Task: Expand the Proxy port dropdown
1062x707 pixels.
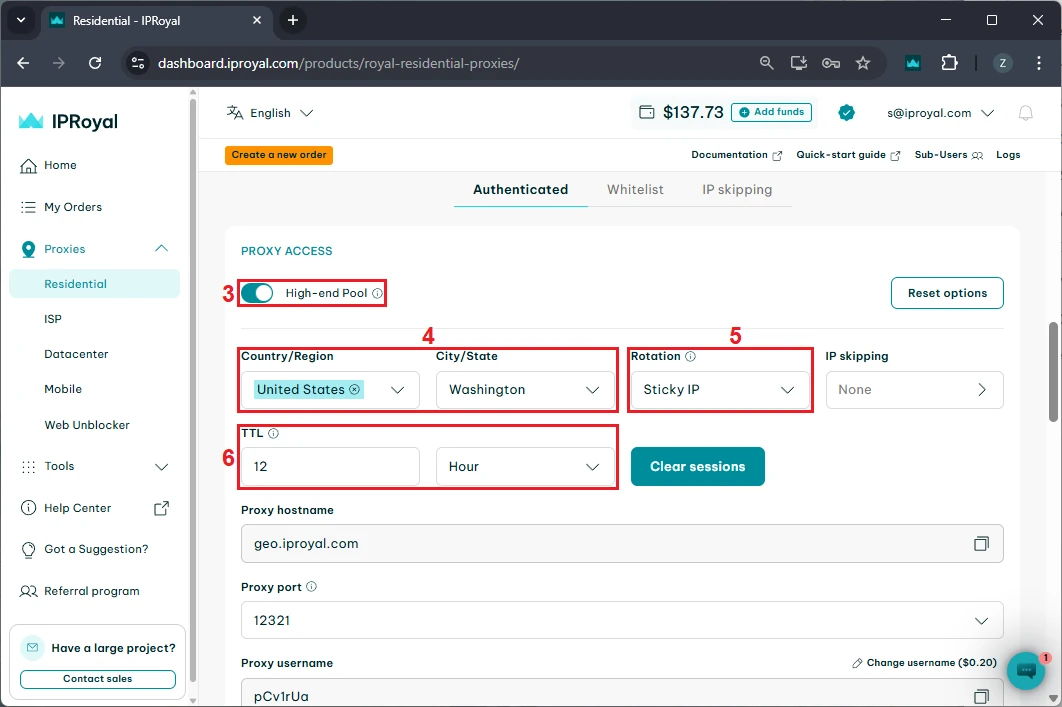Action: point(981,621)
